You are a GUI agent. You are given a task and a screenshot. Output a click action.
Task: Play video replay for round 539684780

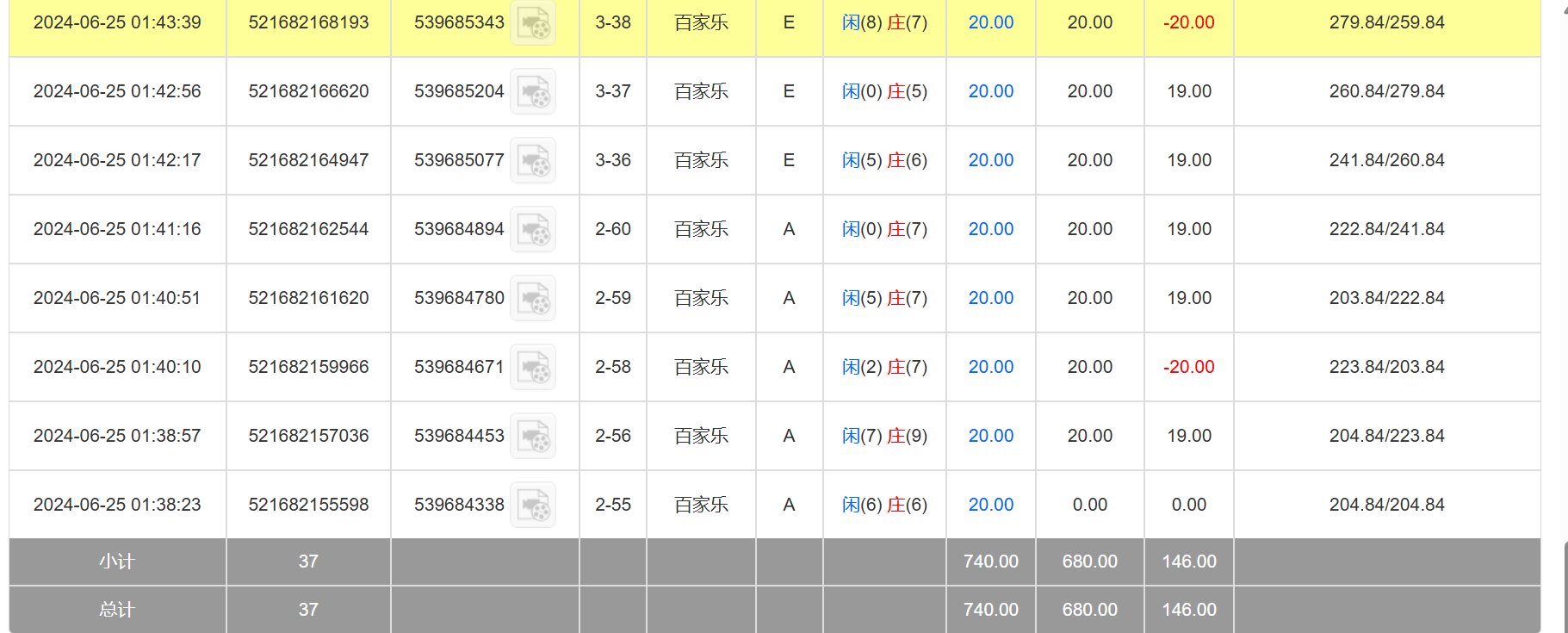pyautogui.click(x=533, y=299)
